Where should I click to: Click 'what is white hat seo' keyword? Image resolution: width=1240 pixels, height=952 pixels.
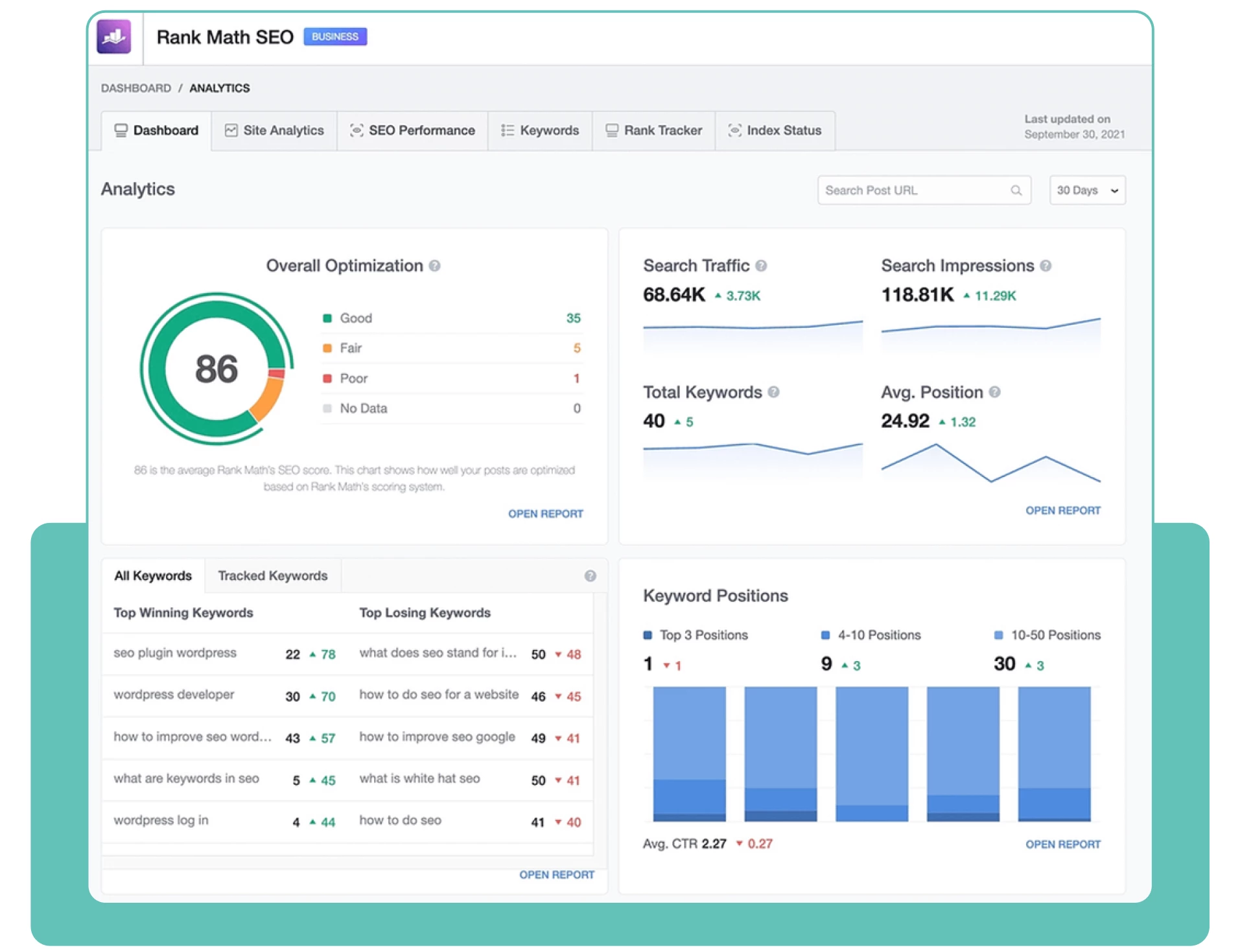click(420, 778)
